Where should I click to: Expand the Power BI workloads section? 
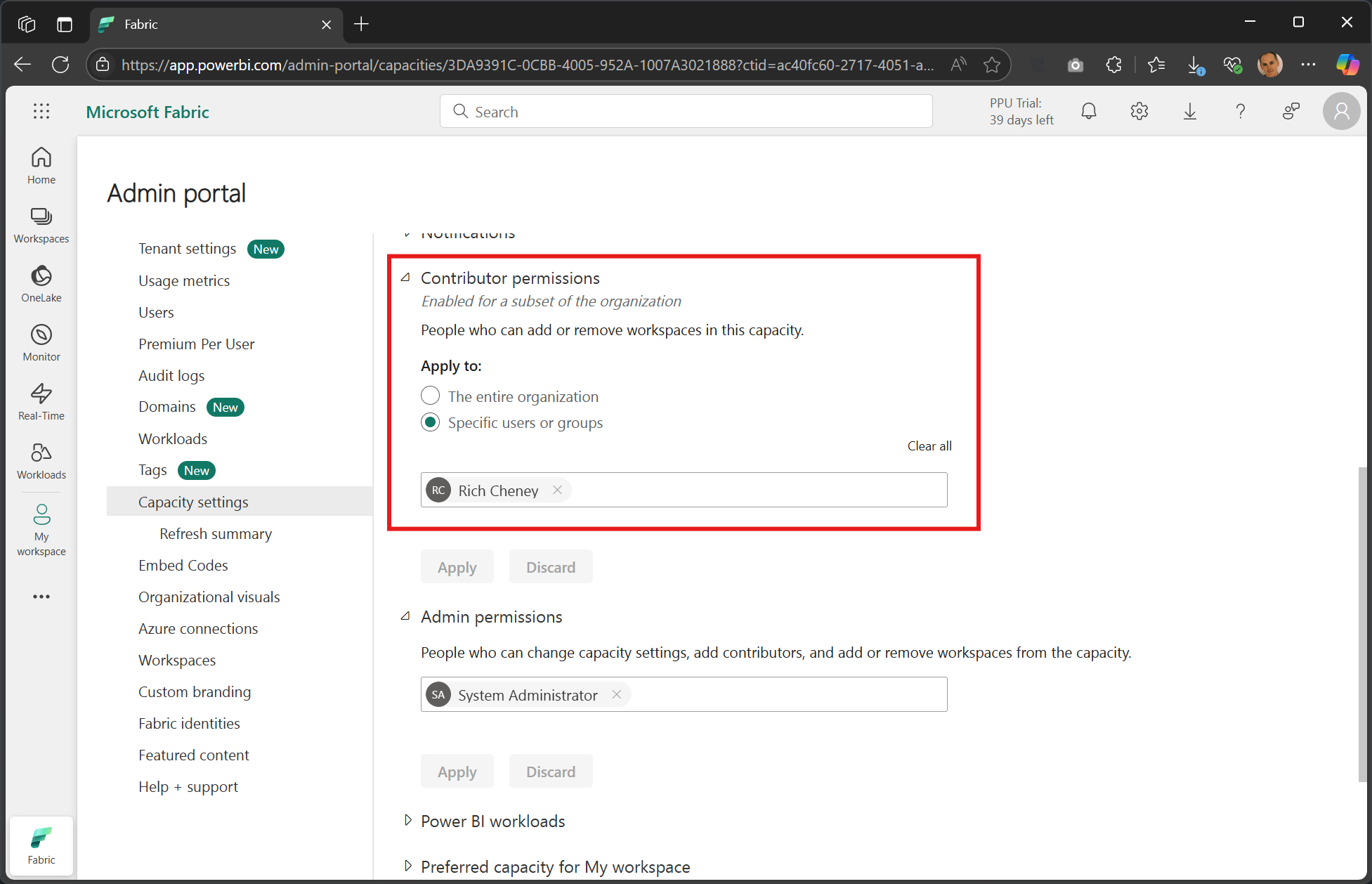click(408, 820)
